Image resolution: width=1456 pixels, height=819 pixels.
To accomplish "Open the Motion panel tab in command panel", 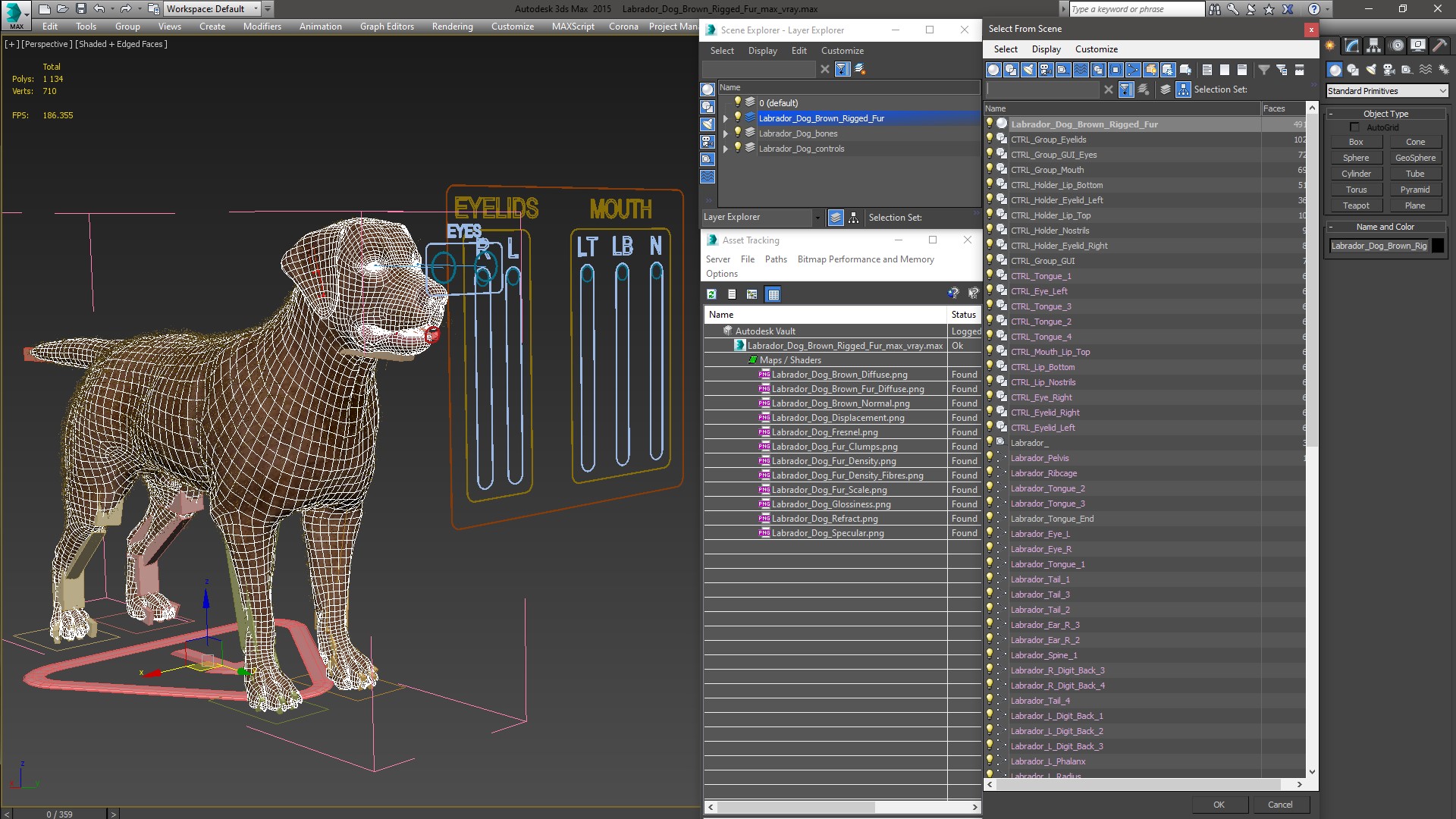I will pyautogui.click(x=1396, y=46).
